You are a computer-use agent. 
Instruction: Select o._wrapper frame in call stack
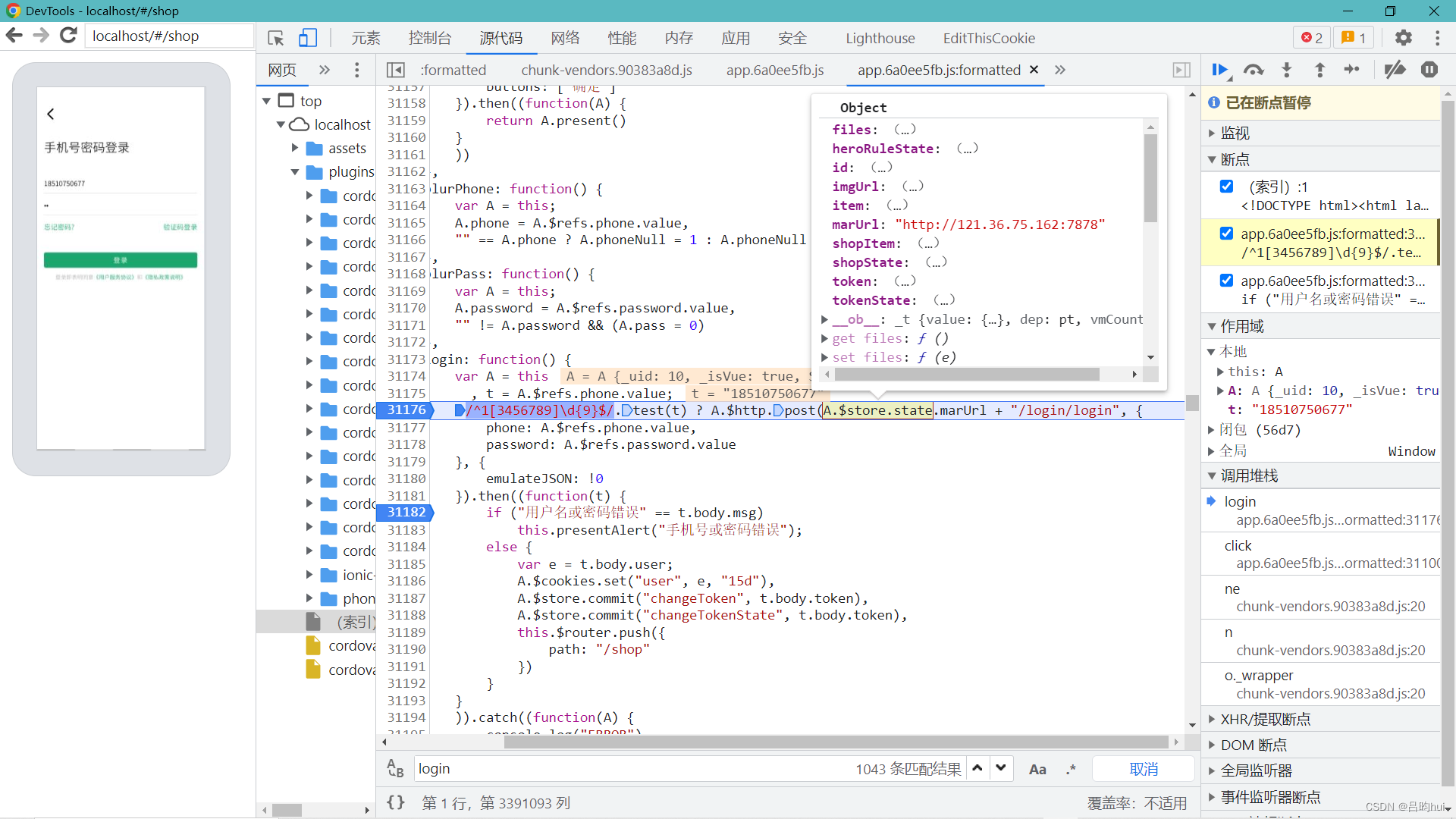coord(1321,684)
